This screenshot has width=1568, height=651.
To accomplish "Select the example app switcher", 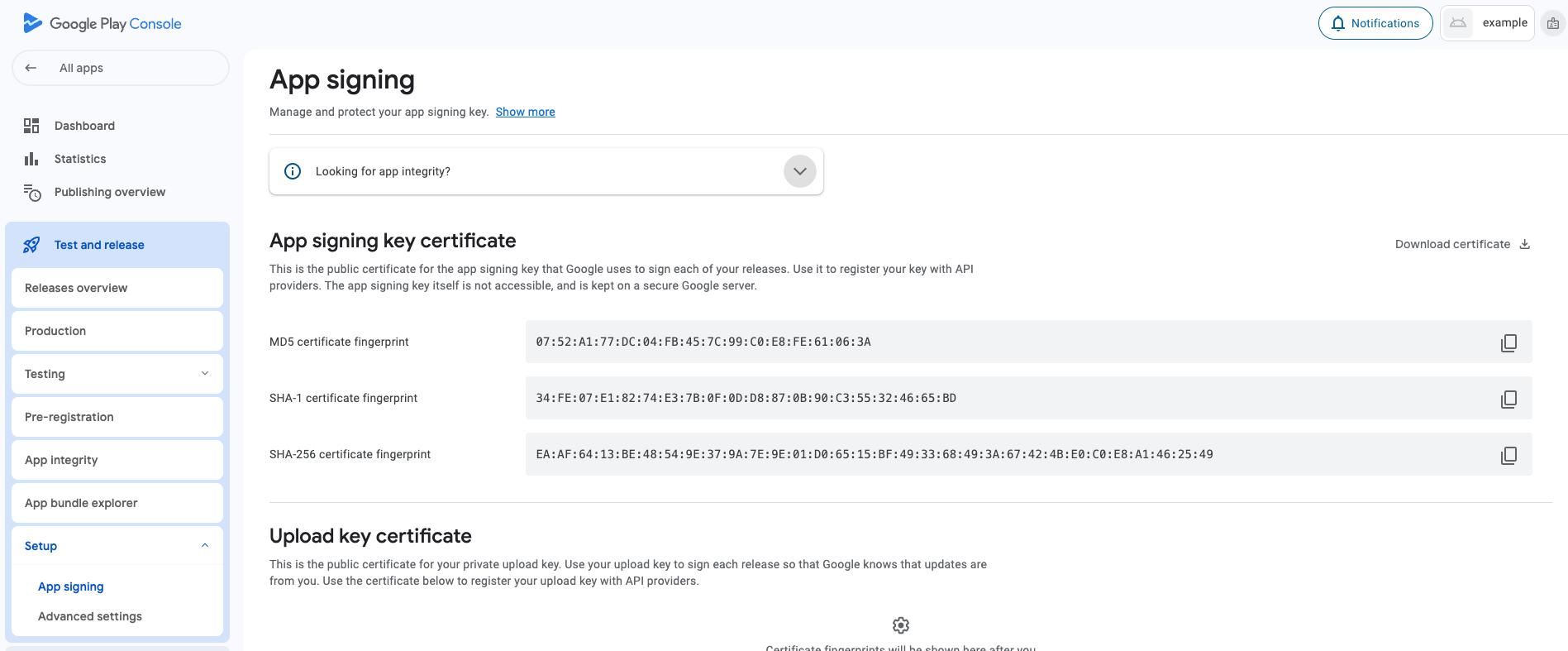I will tap(1488, 23).
